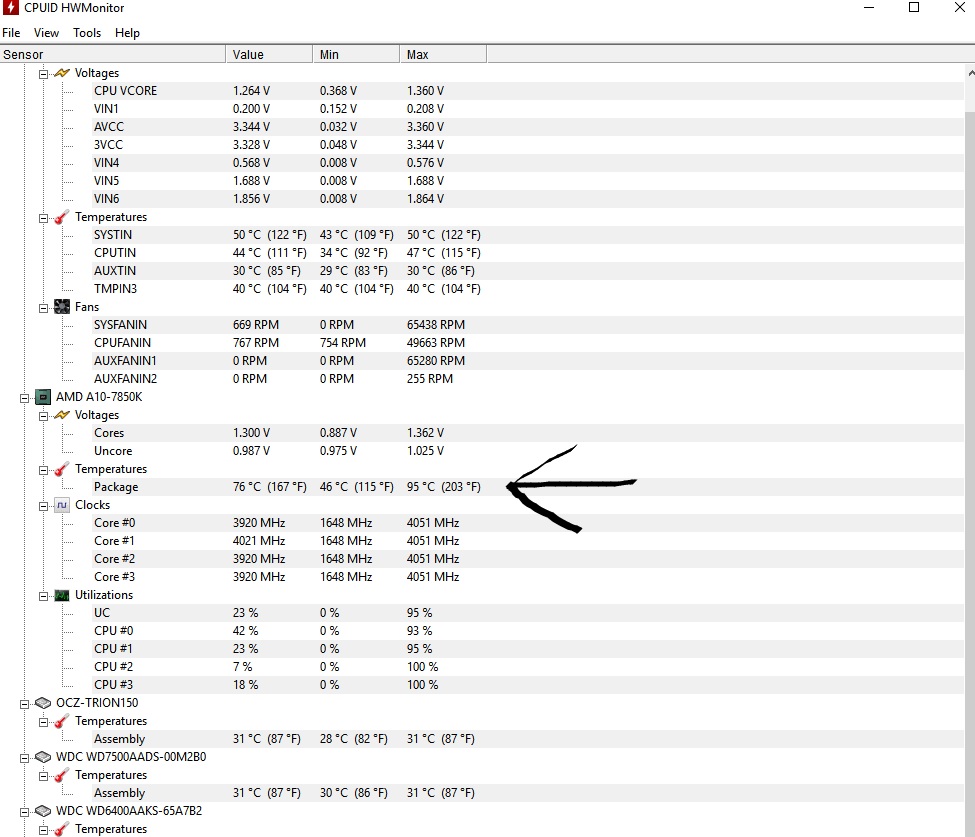Collapse the AMD A10-7850K node
This screenshot has width=975, height=837.
25,398
